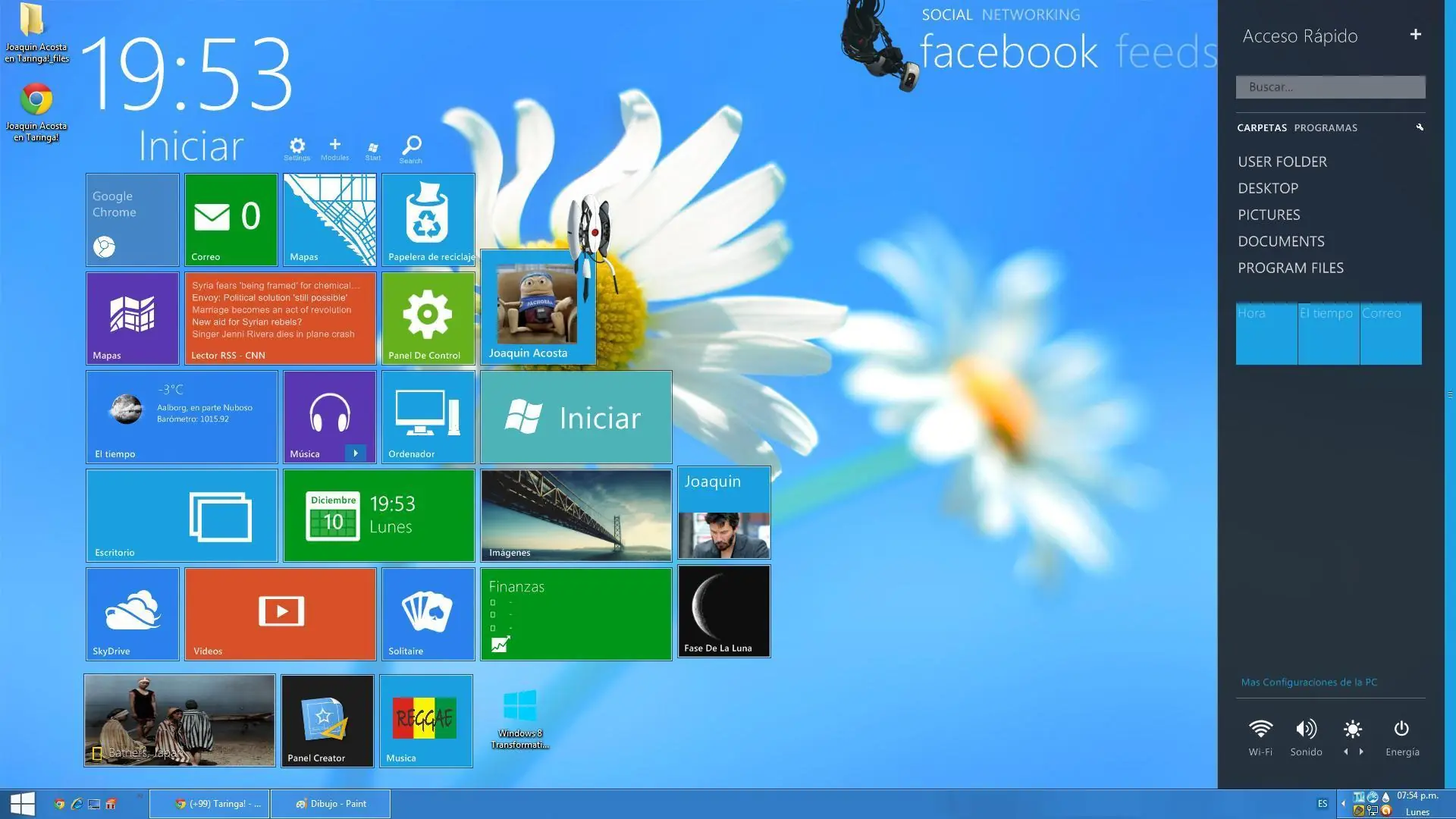Open the Correo mail tile

tap(231, 220)
